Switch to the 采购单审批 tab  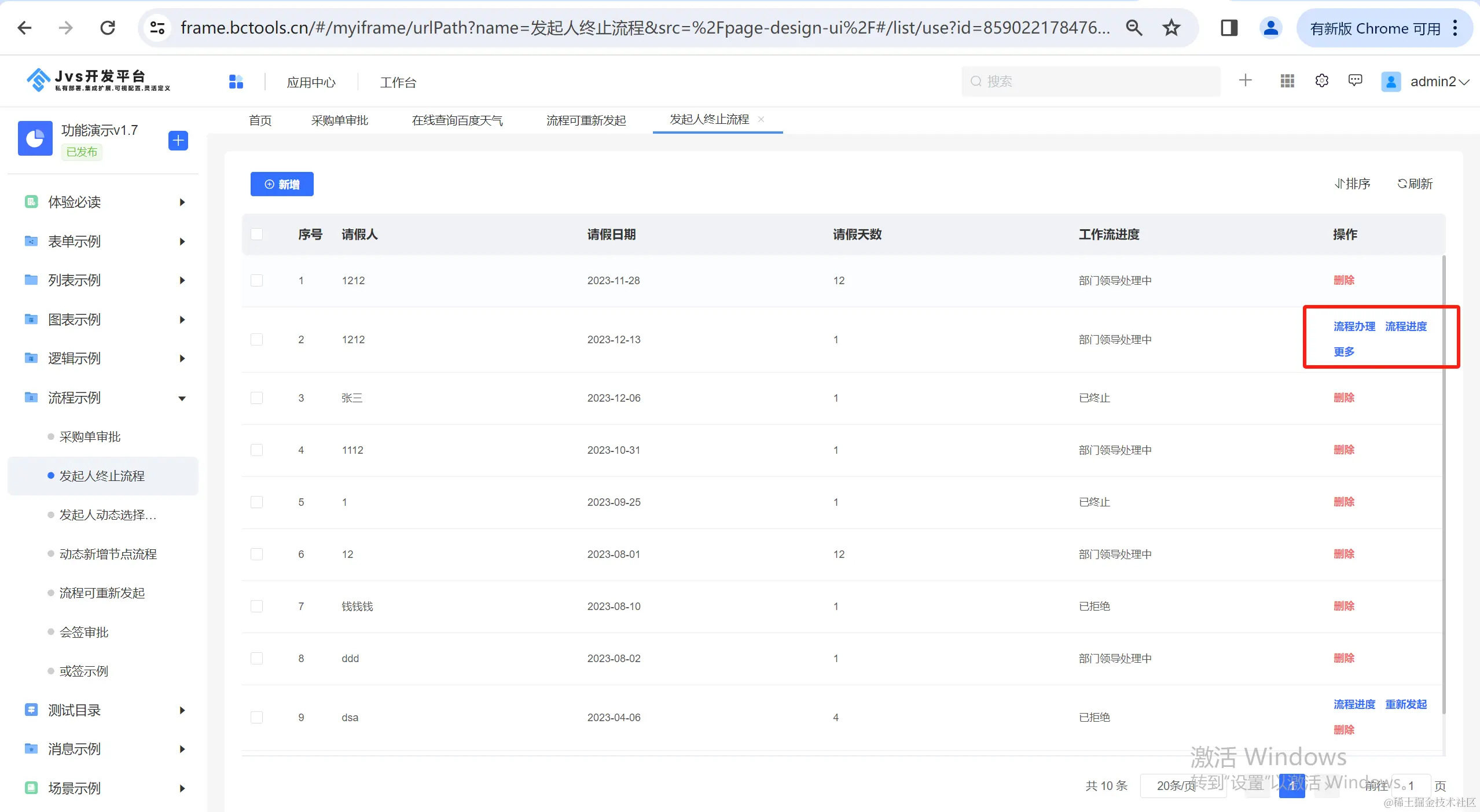tap(340, 120)
